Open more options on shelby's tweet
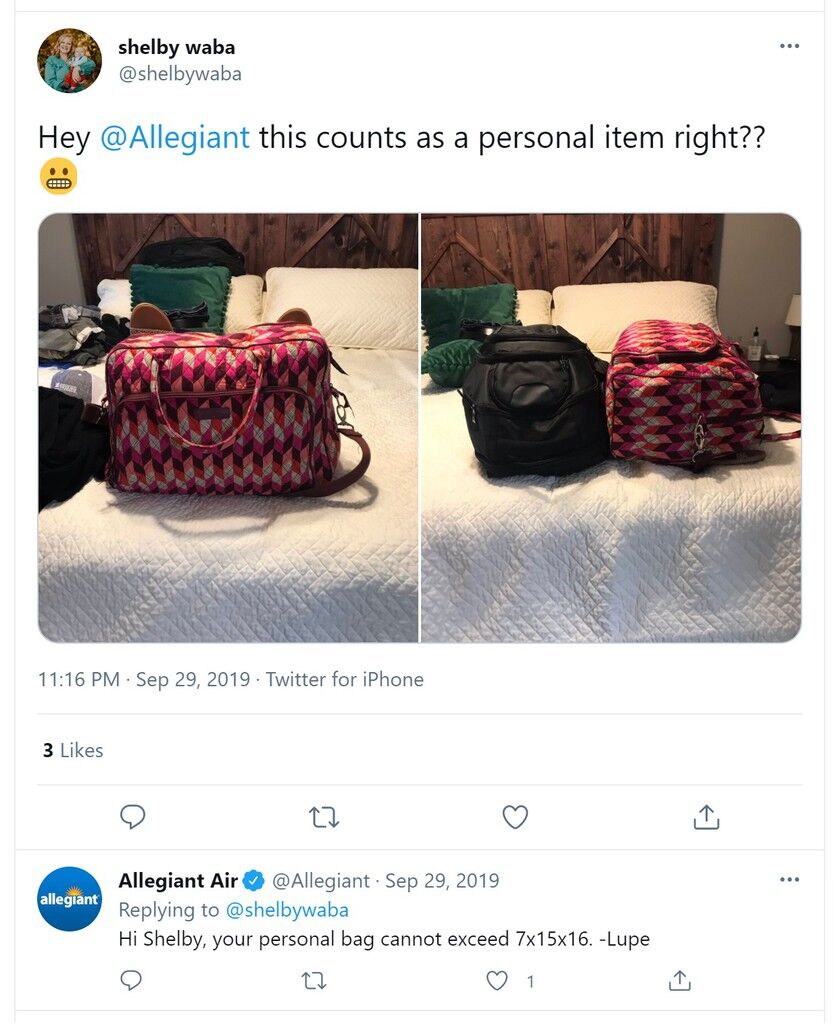834x1024 pixels. pos(789,46)
